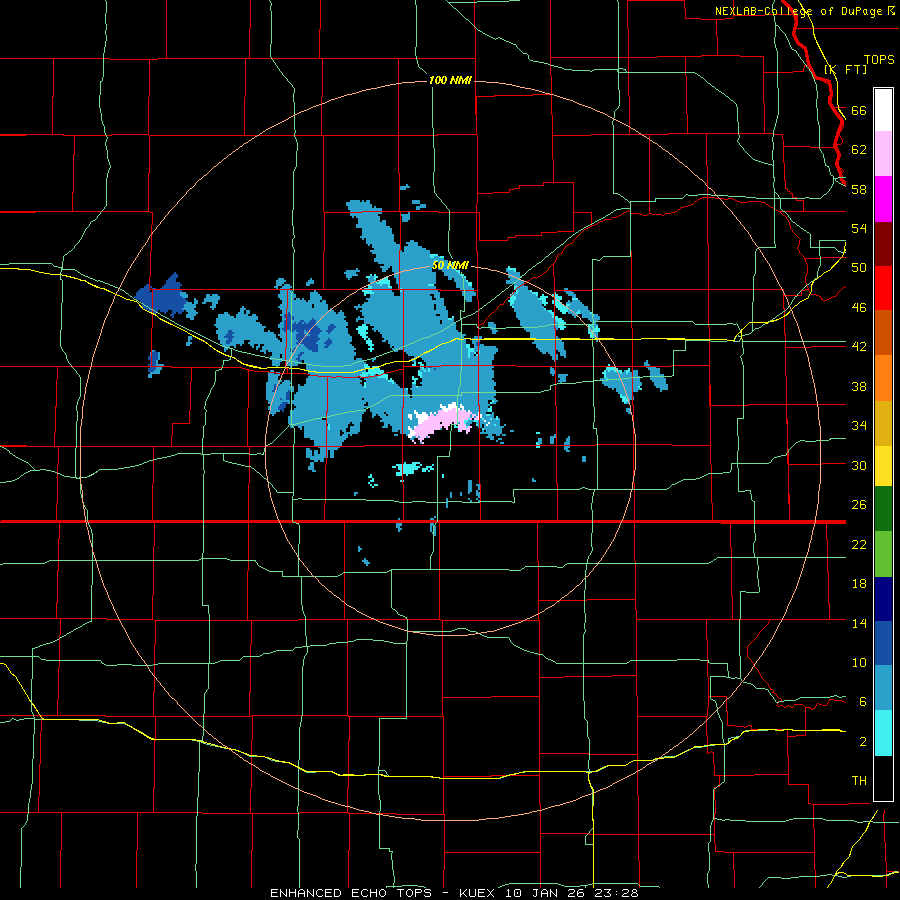The image size is (900, 900).
Task: Click the bright red legend swatch near 50
Action: (x=883, y=288)
